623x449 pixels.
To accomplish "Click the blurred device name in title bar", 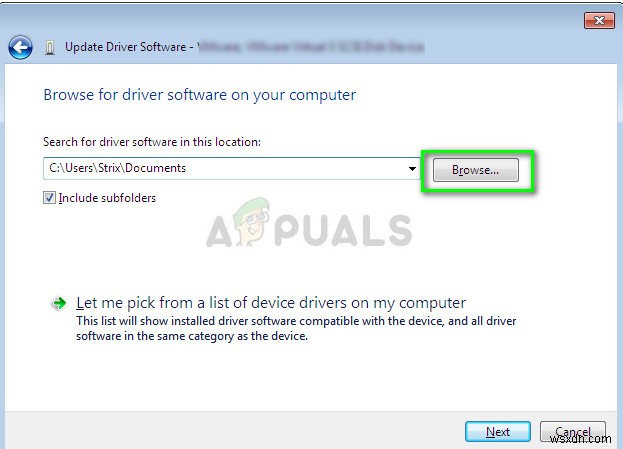I will point(311,47).
